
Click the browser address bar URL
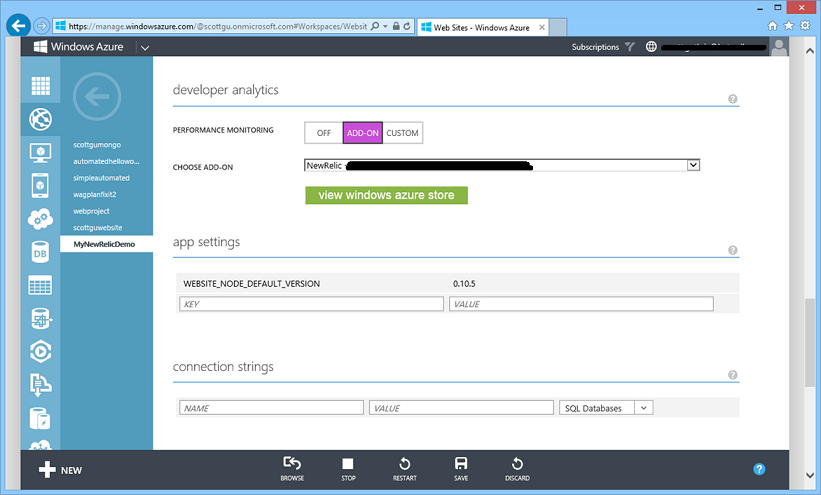click(217, 26)
